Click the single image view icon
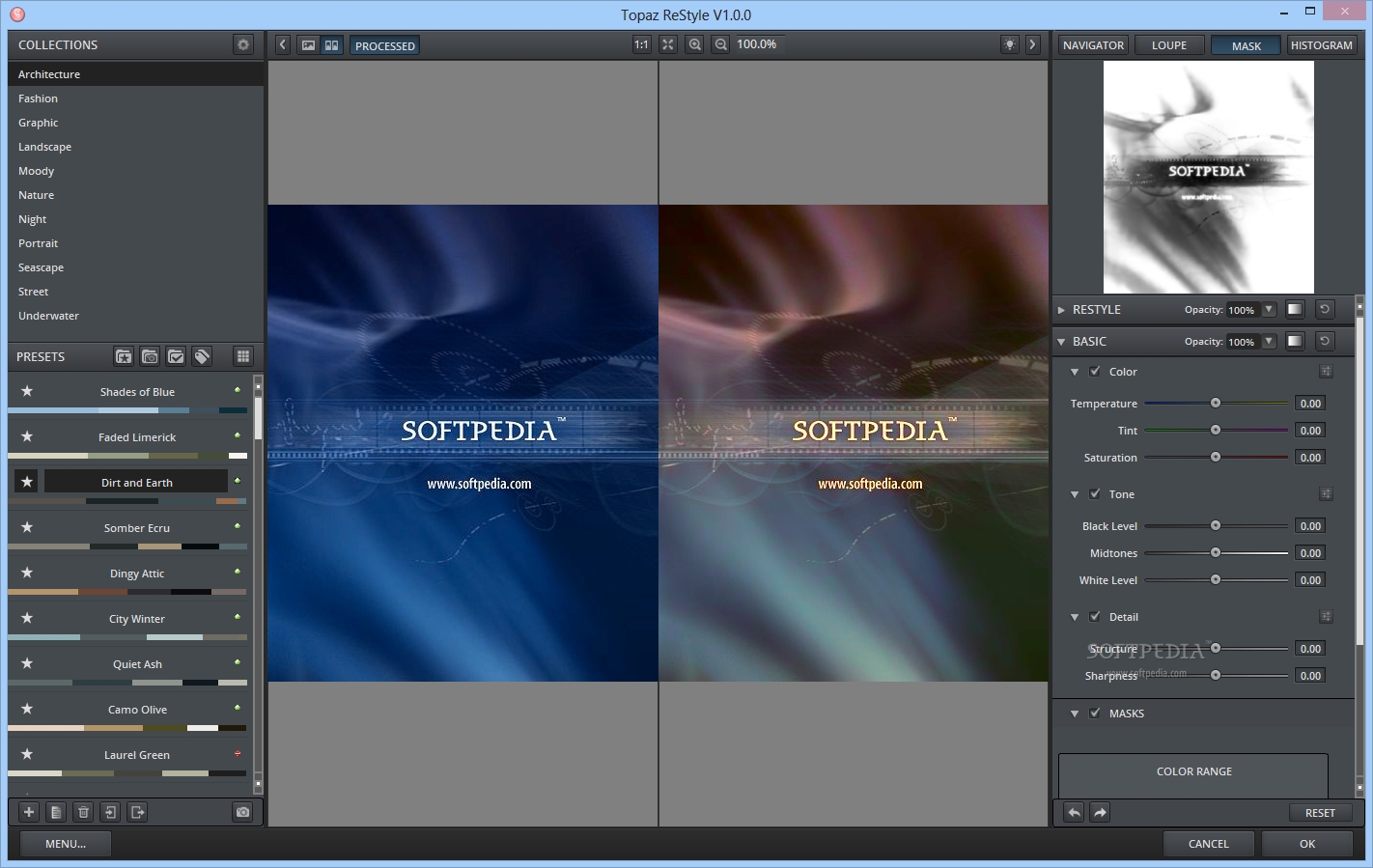This screenshot has width=1373, height=868. [308, 45]
